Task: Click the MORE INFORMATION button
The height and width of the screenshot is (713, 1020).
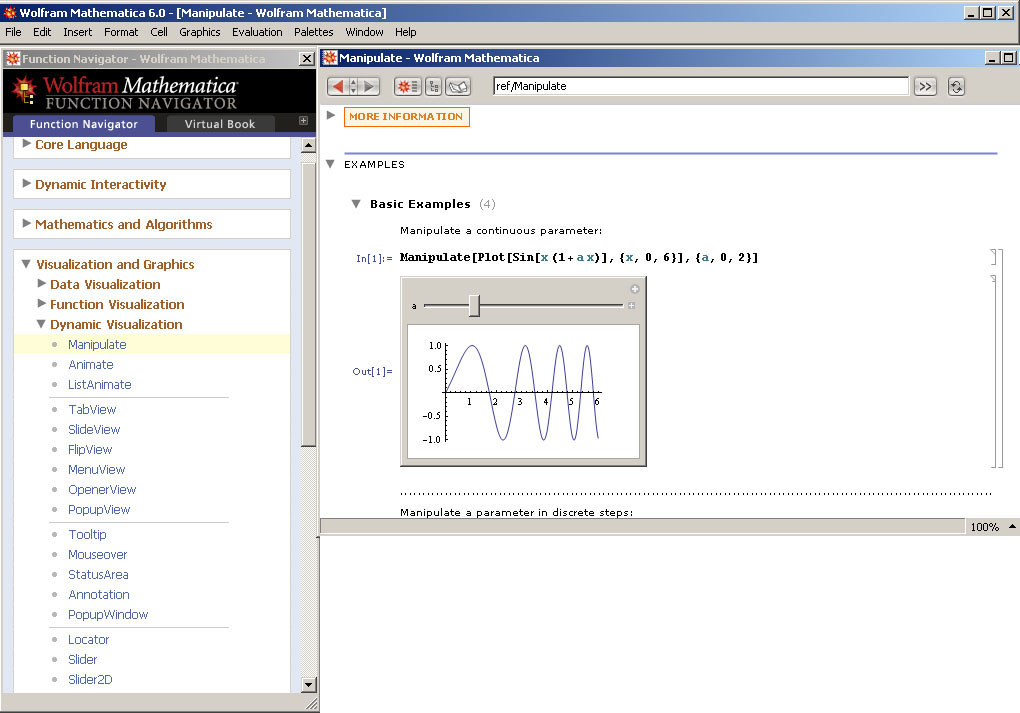Action: coord(407,116)
